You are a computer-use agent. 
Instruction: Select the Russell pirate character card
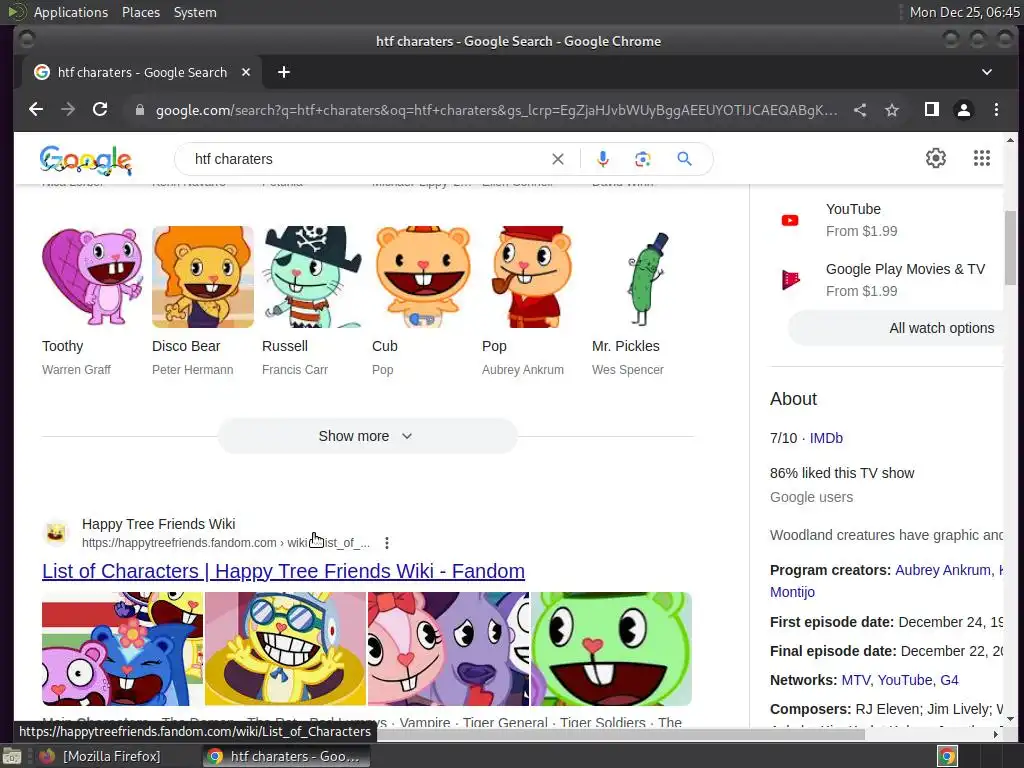(x=312, y=301)
